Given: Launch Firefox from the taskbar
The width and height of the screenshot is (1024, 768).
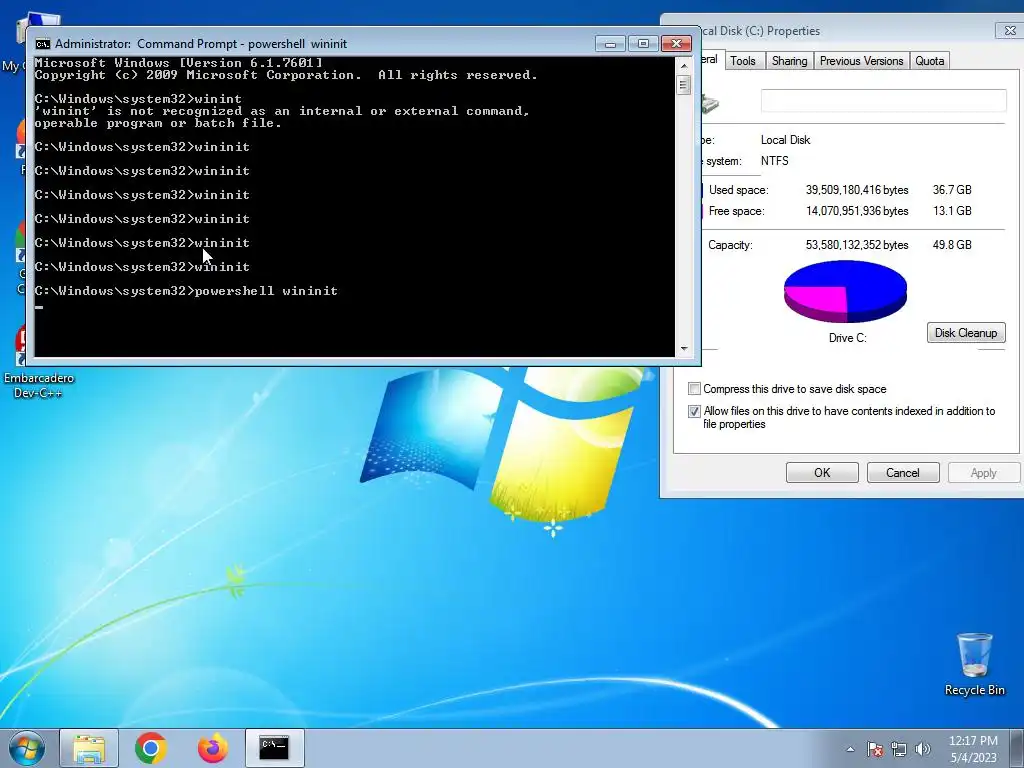Looking at the screenshot, I should (213, 748).
